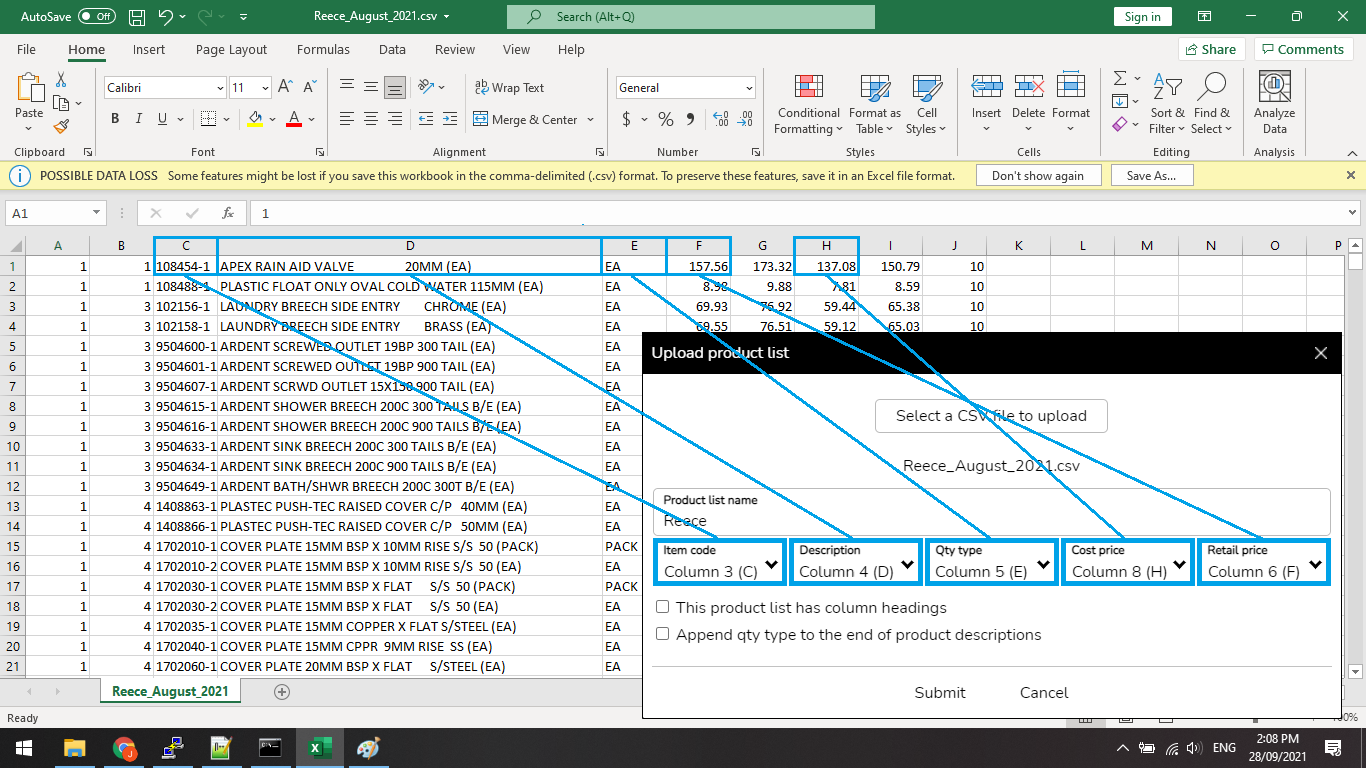Open the Qty type column dropdown
Screen dimensions: 1366x768
[x=991, y=562]
